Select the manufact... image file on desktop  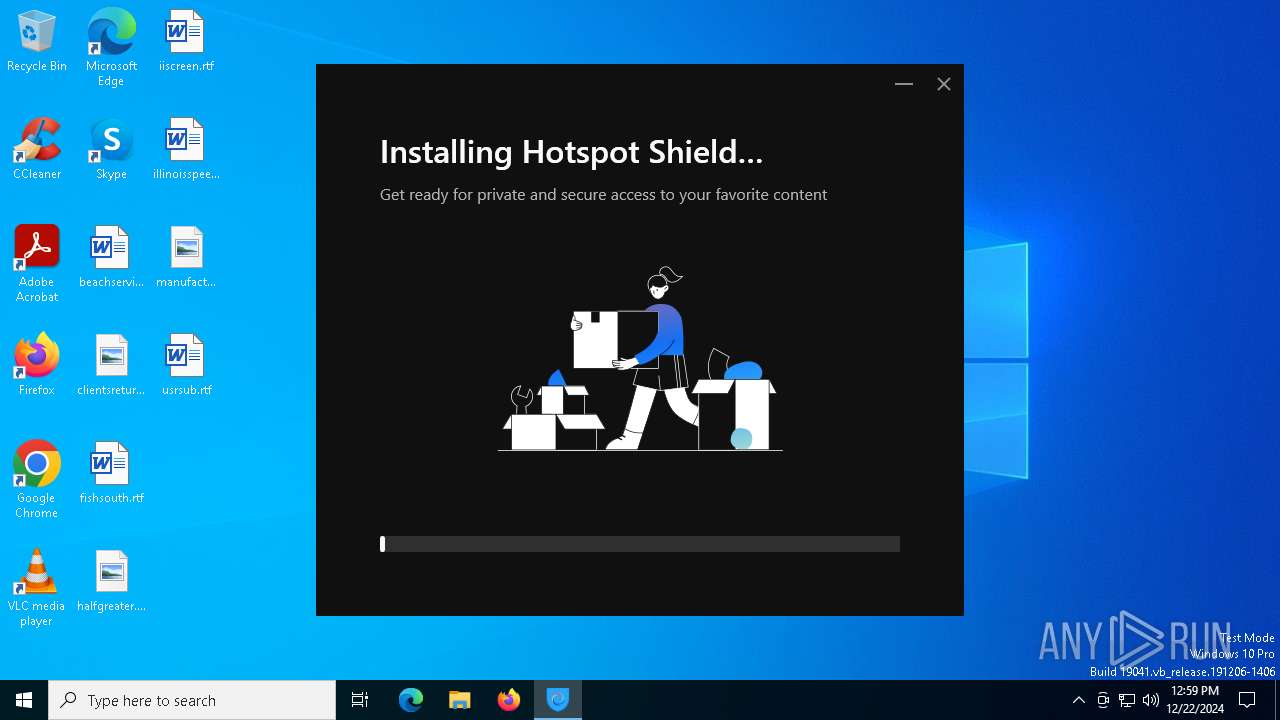tap(186, 258)
